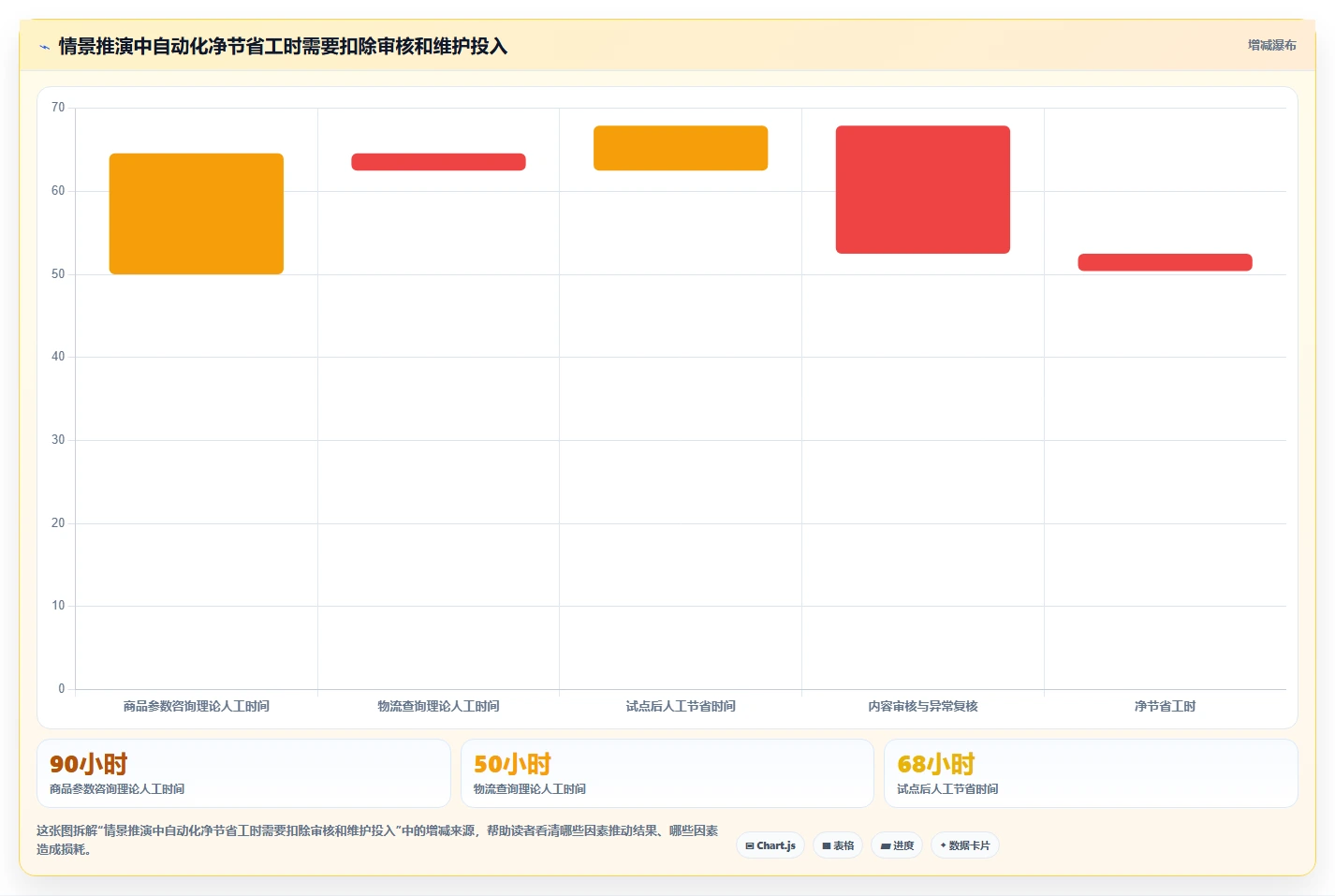Select the 数据卡片 tag chip
Viewport: 1335px width, 896px height.
click(x=965, y=845)
